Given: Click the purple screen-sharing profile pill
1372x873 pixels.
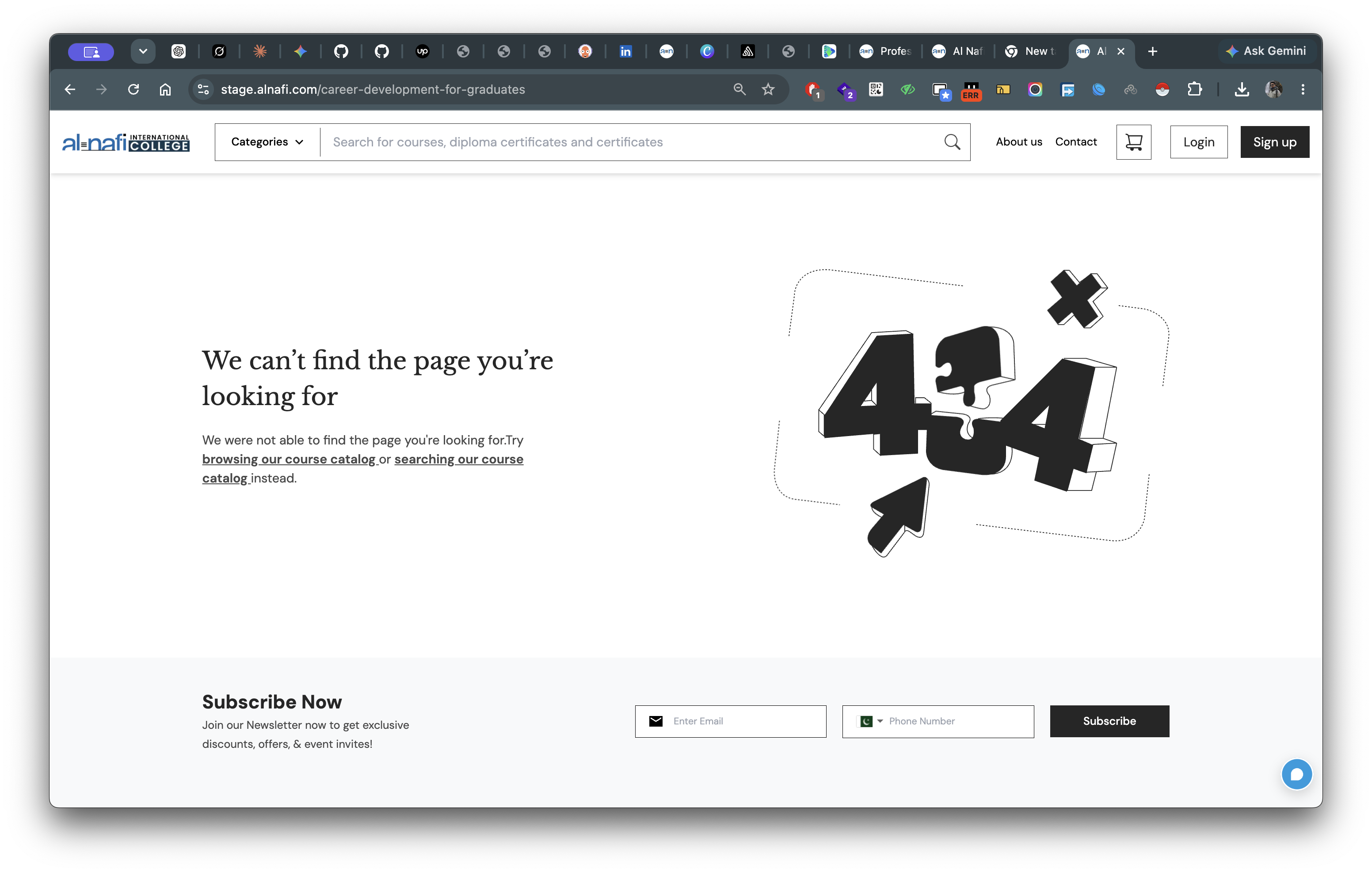Looking at the screenshot, I should 91,52.
